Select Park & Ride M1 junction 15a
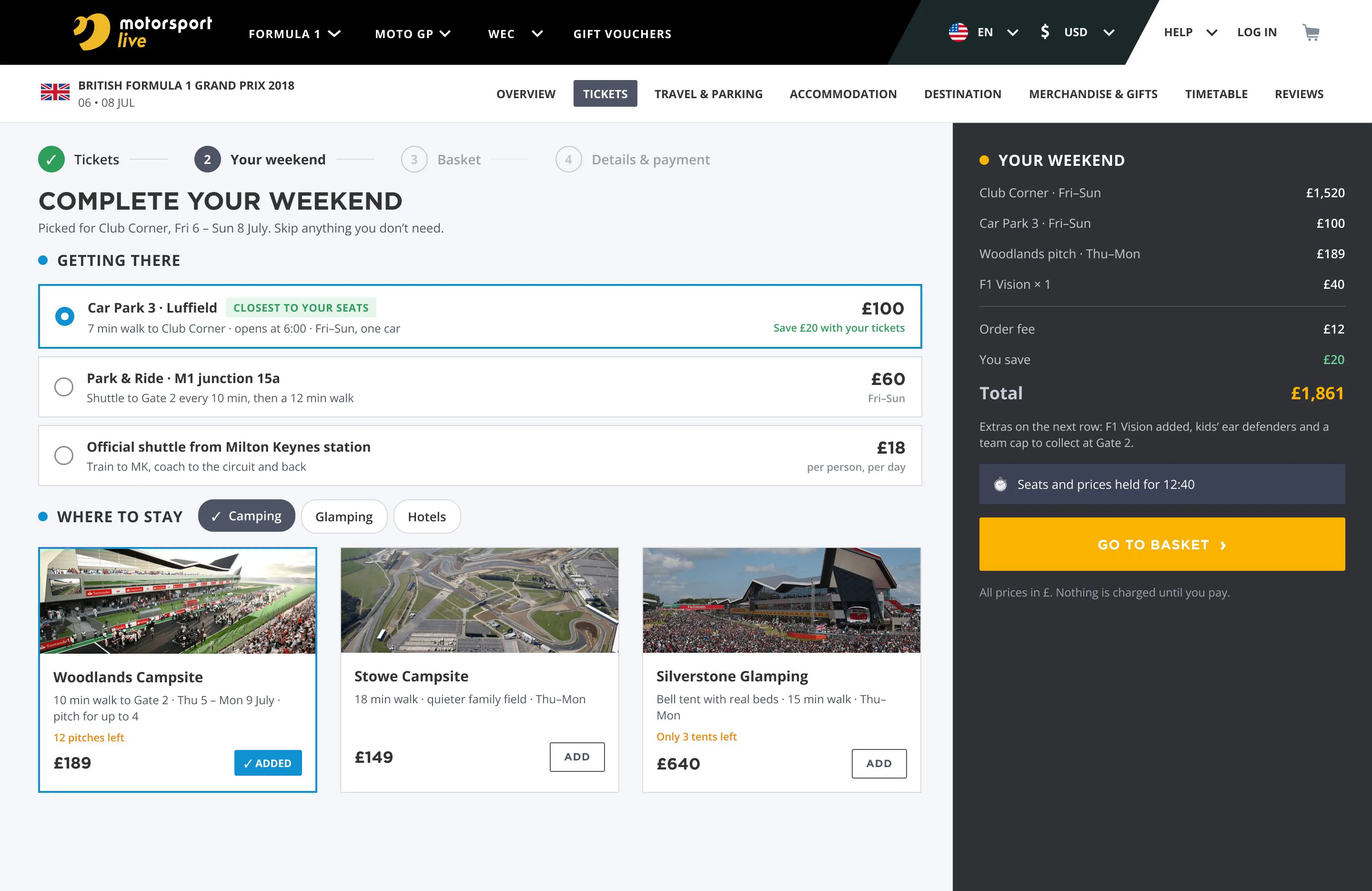Viewport: 1372px width, 891px height. click(x=63, y=387)
